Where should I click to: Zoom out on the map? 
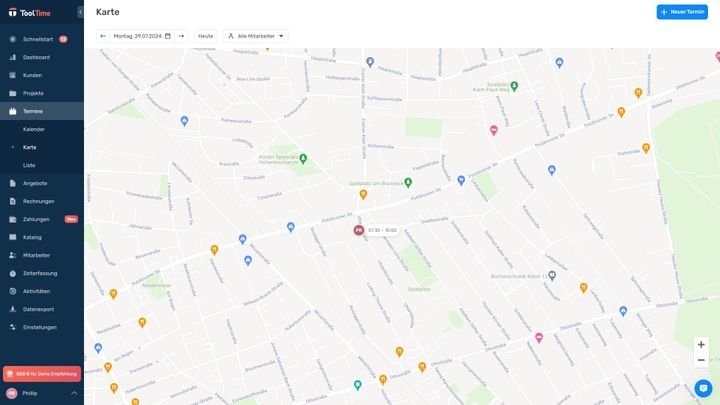pyautogui.click(x=701, y=360)
